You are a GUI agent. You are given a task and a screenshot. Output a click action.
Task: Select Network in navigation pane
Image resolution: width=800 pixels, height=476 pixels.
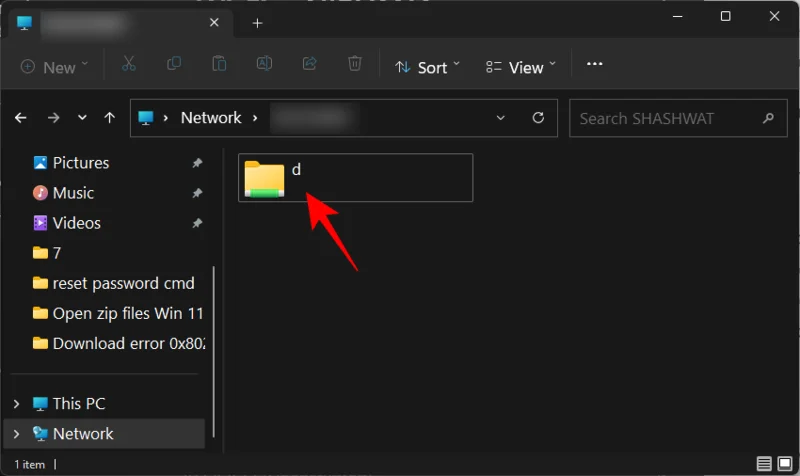104,434
